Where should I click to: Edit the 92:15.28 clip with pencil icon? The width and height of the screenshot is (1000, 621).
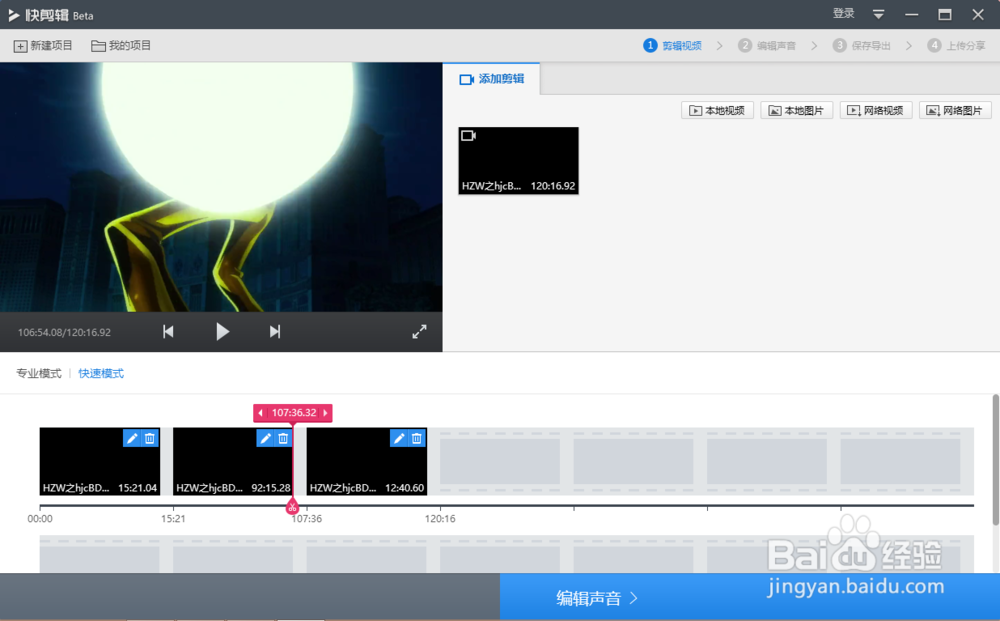pos(265,438)
